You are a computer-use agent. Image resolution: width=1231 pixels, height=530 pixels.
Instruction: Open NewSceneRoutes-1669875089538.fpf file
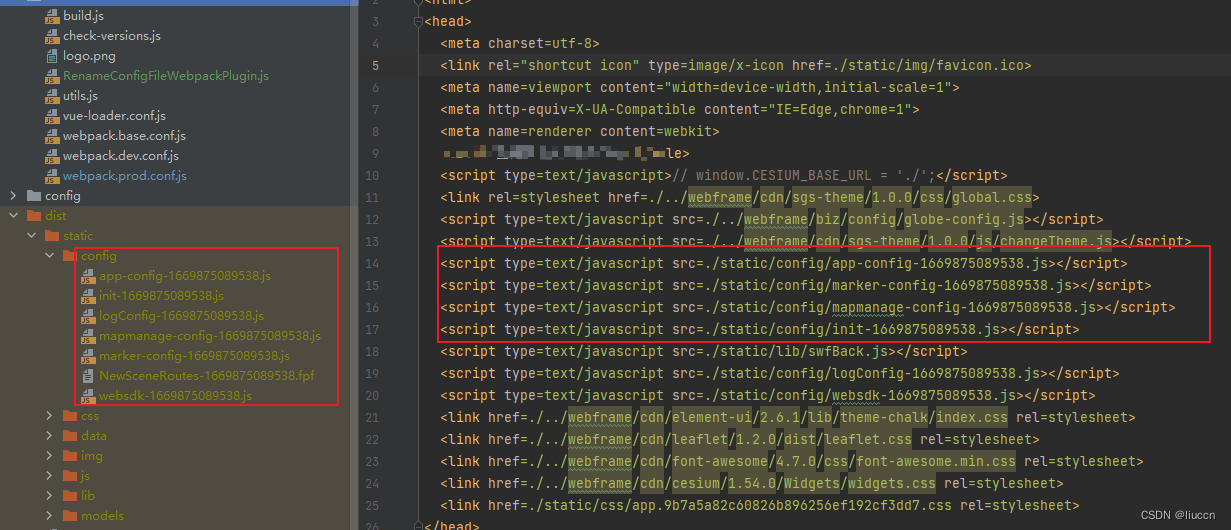[x=206, y=376]
